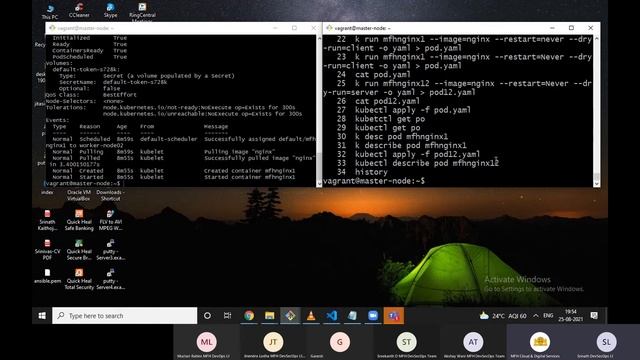Click 'Node-Selectors: <none>' in left terminal
The width and height of the screenshot is (640, 360).
[x=85, y=101]
